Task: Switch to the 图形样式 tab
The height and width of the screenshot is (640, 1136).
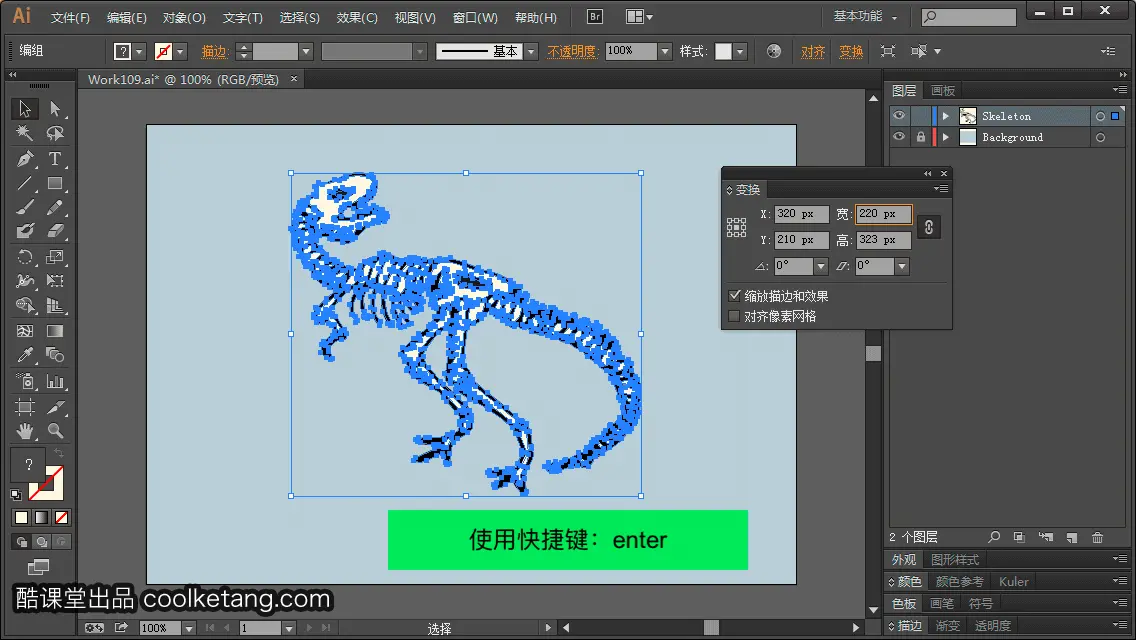Action: coord(955,560)
